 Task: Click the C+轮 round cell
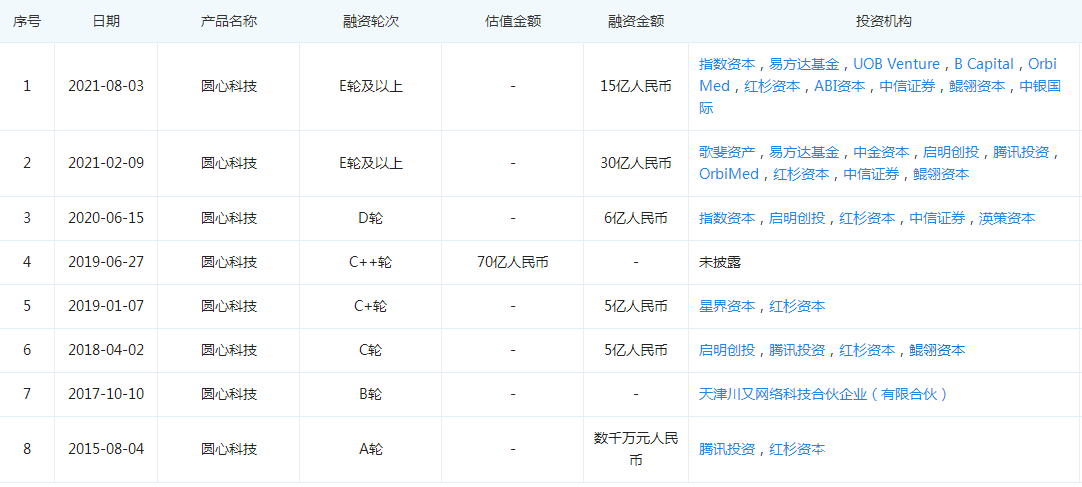[x=371, y=306]
